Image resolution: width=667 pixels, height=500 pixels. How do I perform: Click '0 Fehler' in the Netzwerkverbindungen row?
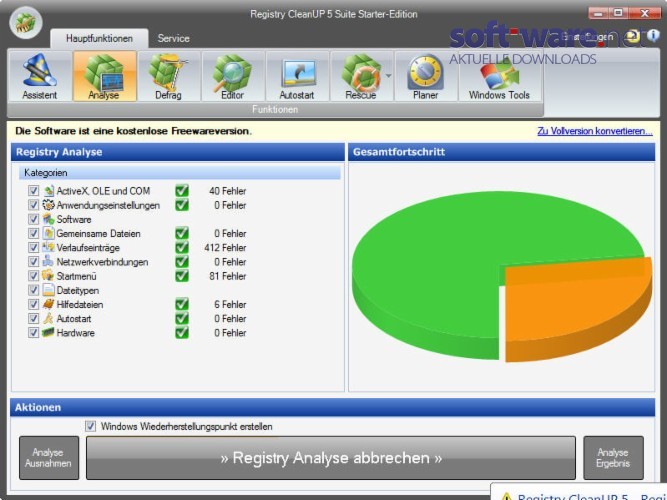coord(230,262)
